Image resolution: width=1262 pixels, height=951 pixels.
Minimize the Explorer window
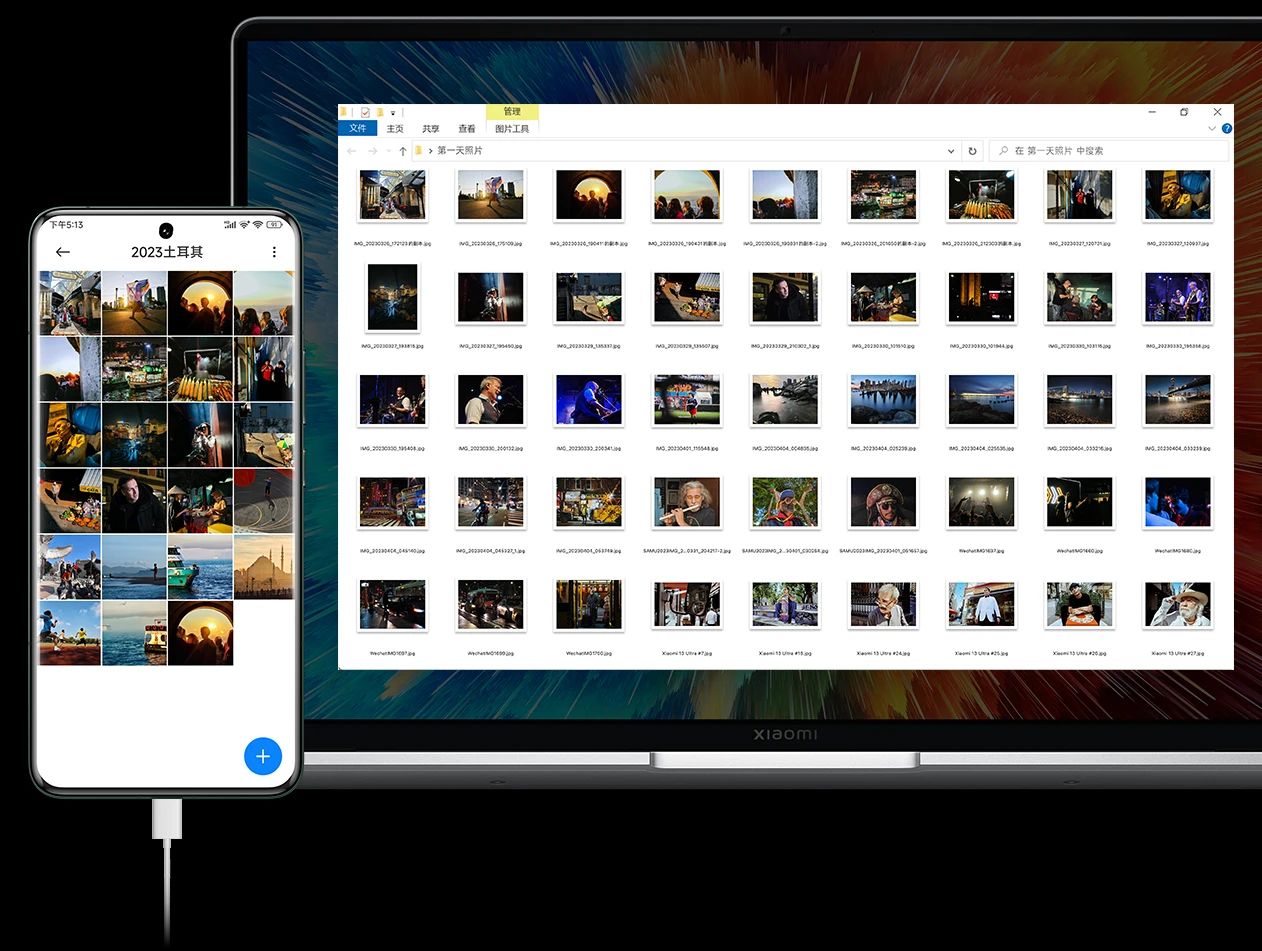pos(1152,112)
